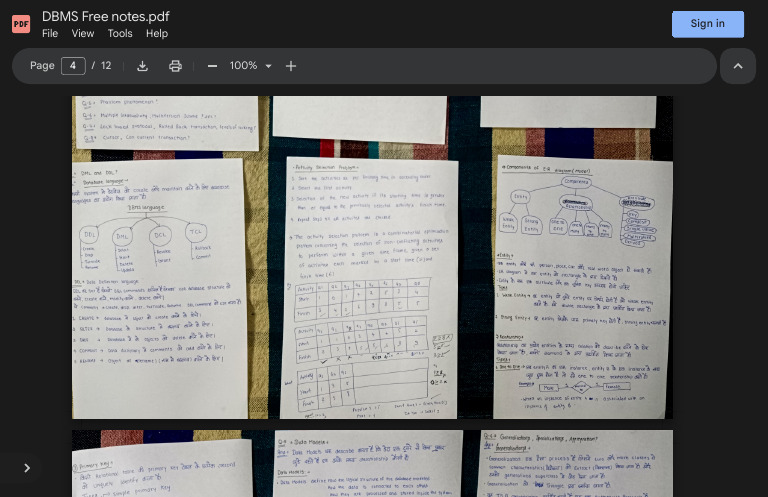Screen dimensions: 768x497
Task: Click the page number input field
Action: (x=73, y=66)
